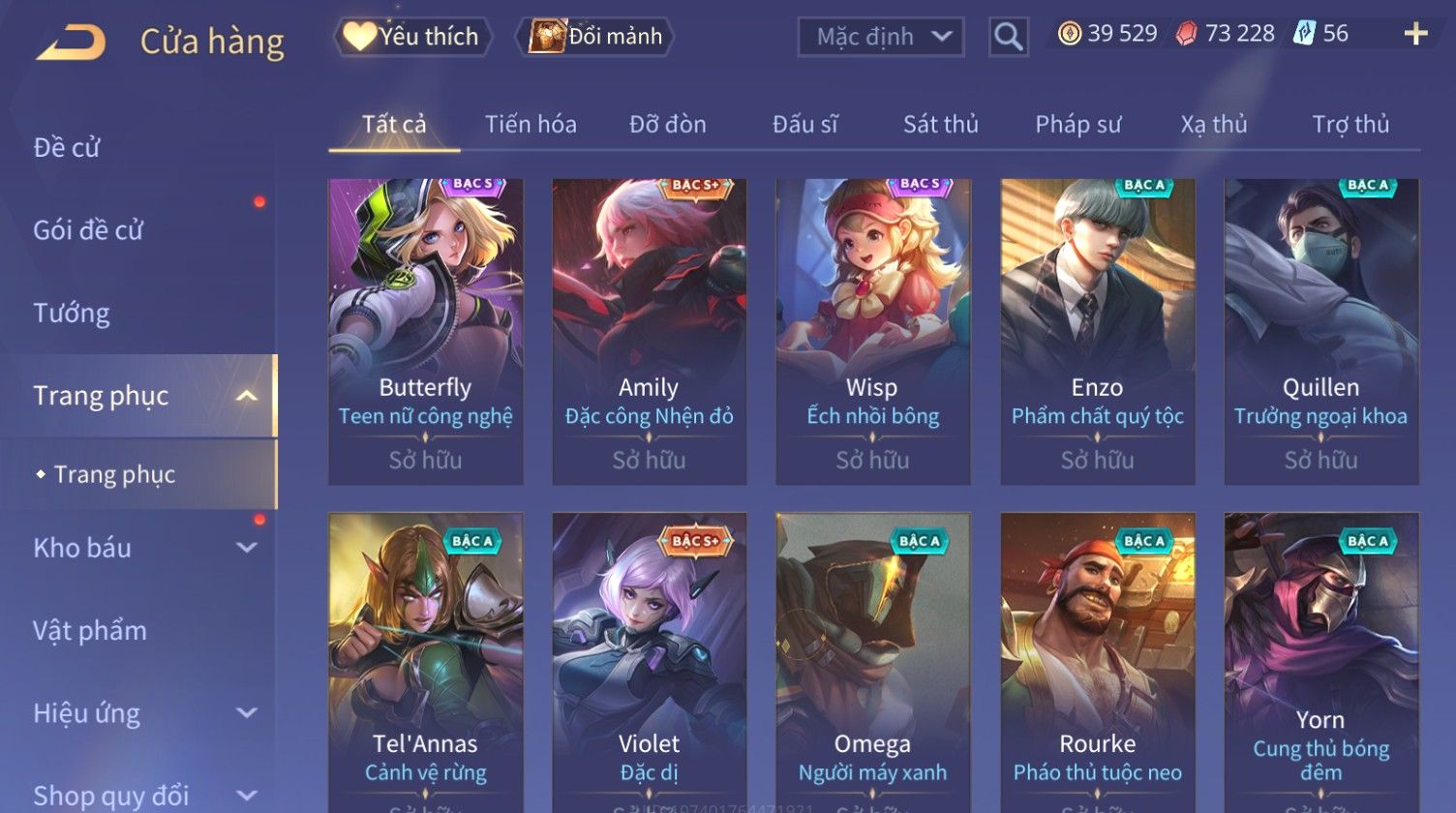Open the Violet Đặc dị skin card
Screen dimensions: 1456x813
point(650,662)
